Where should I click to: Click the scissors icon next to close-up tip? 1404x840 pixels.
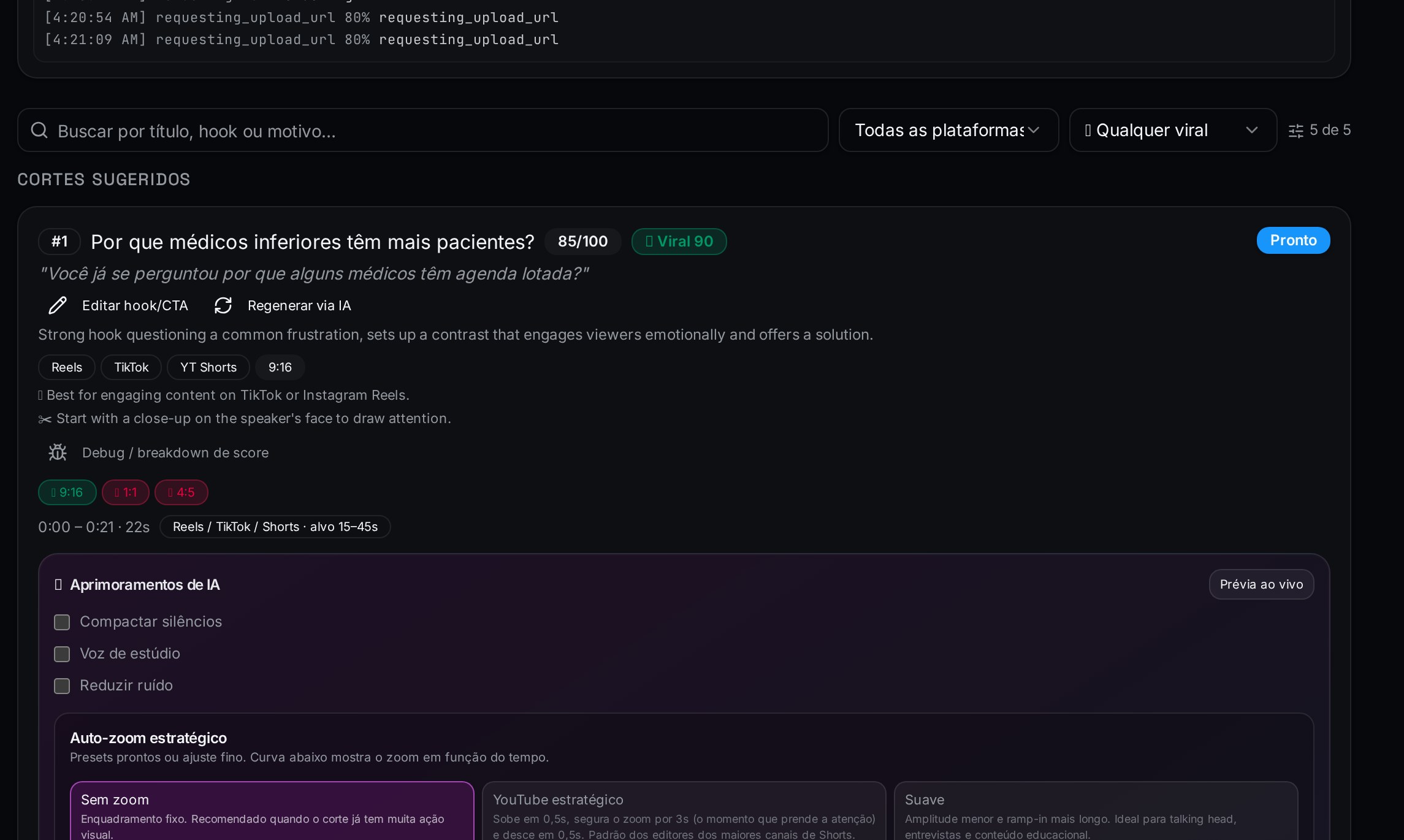coord(45,419)
